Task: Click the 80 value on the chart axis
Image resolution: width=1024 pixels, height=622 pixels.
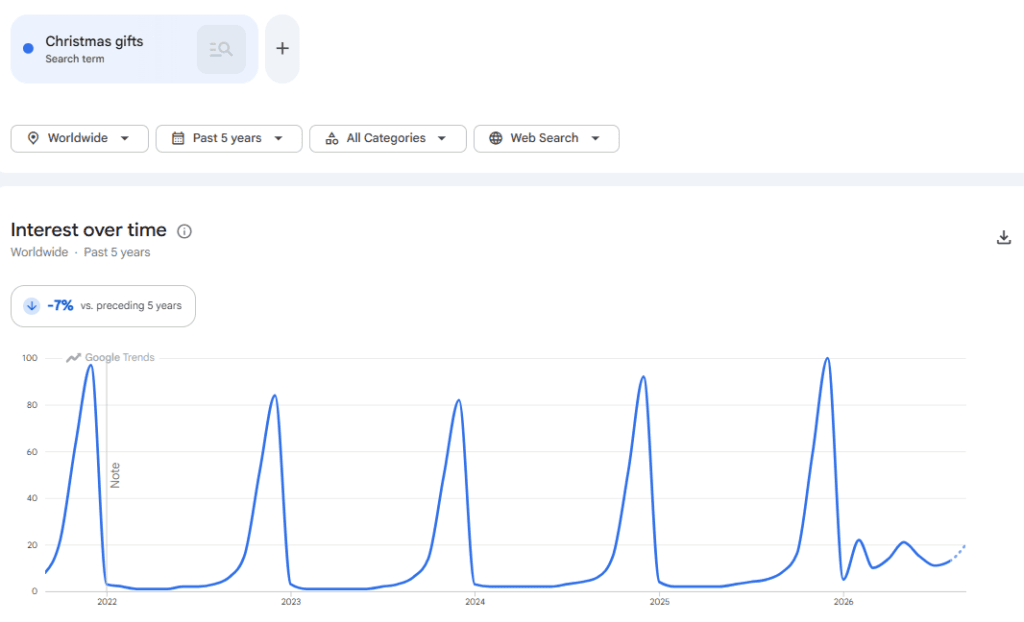Action: (x=32, y=405)
